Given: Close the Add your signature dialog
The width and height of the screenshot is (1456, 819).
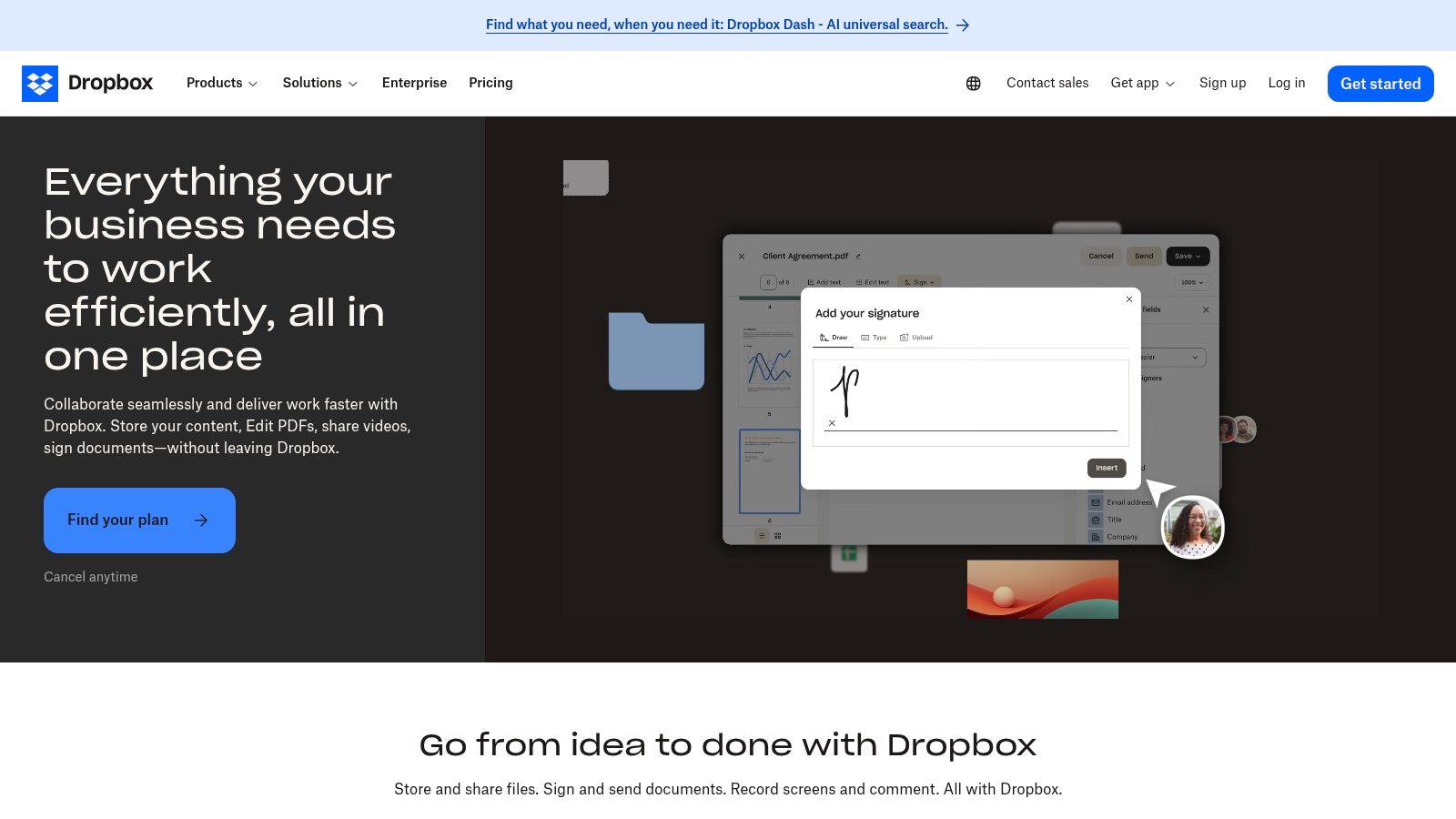Looking at the screenshot, I should click(x=1129, y=299).
